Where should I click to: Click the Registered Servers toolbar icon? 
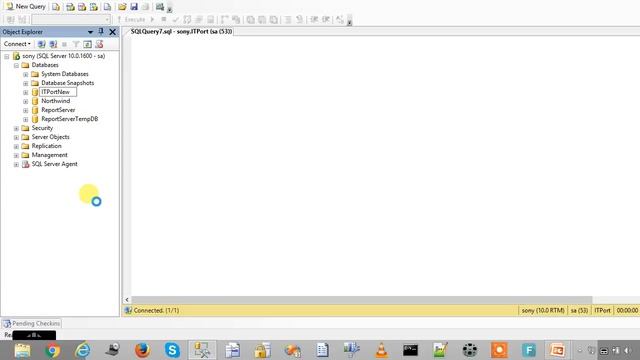pyautogui.click(x=160, y=7)
